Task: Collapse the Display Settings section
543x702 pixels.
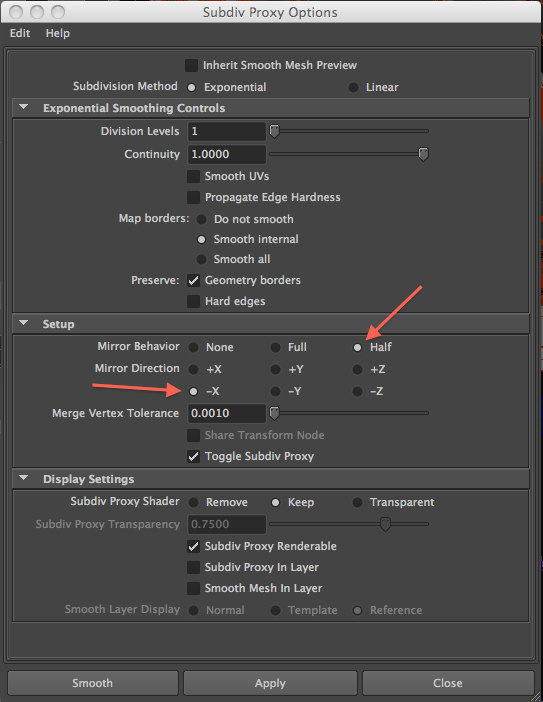Action: point(24,478)
